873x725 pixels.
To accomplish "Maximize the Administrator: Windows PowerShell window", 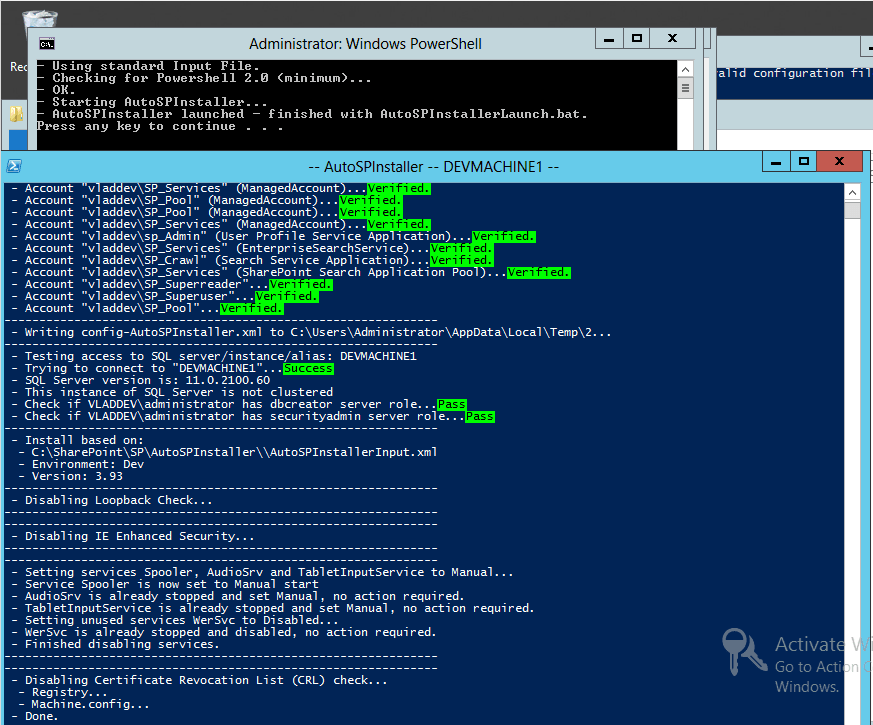I will [637, 39].
